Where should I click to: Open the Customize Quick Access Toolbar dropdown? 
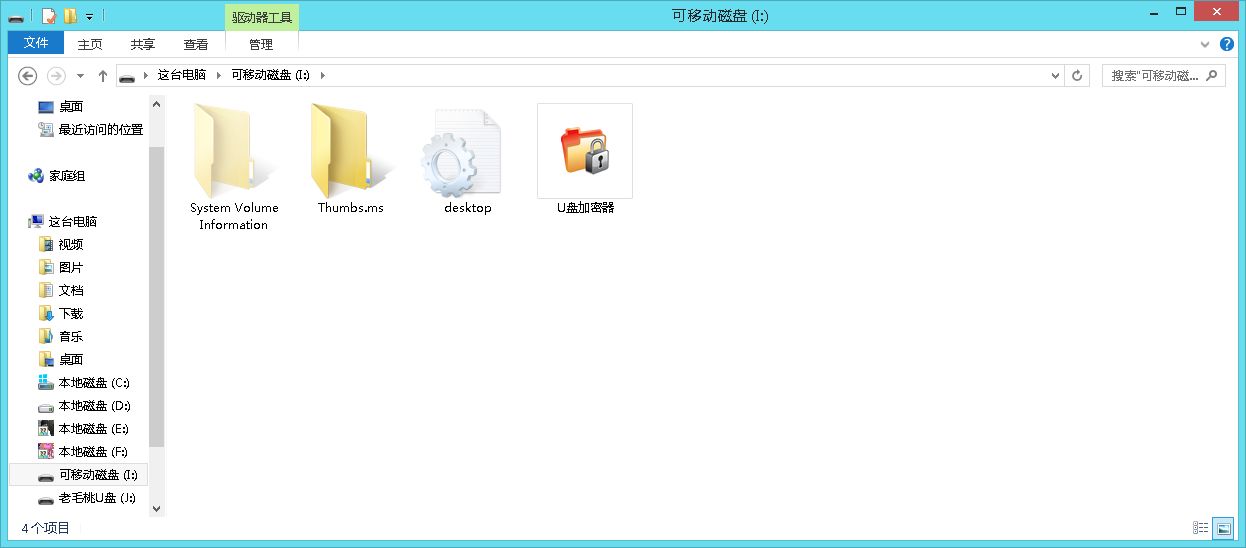coord(89,17)
